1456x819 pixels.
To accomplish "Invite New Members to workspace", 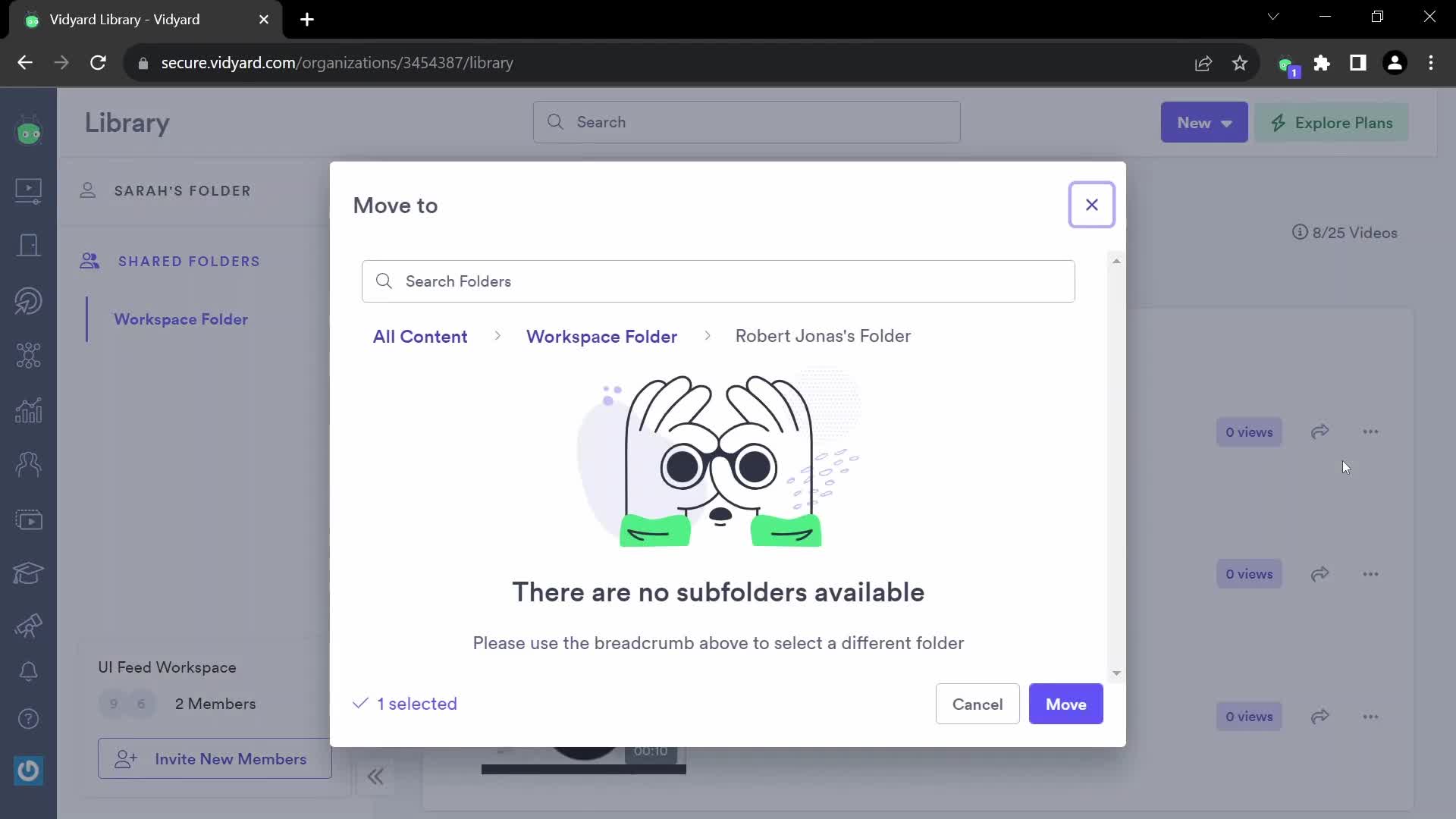I will pos(215,758).
